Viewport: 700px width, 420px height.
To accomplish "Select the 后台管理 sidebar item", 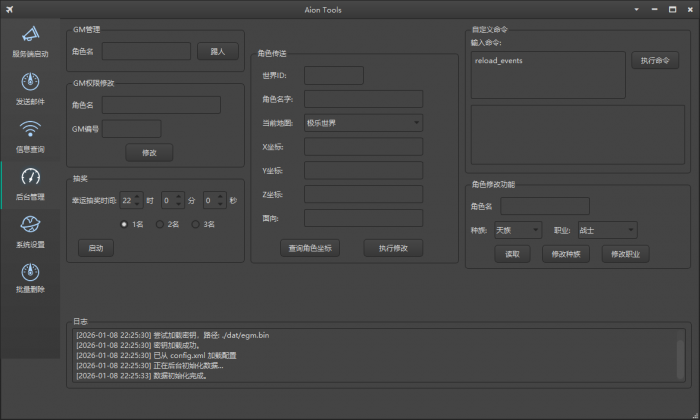I will pyautogui.click(x=30, y=185).
